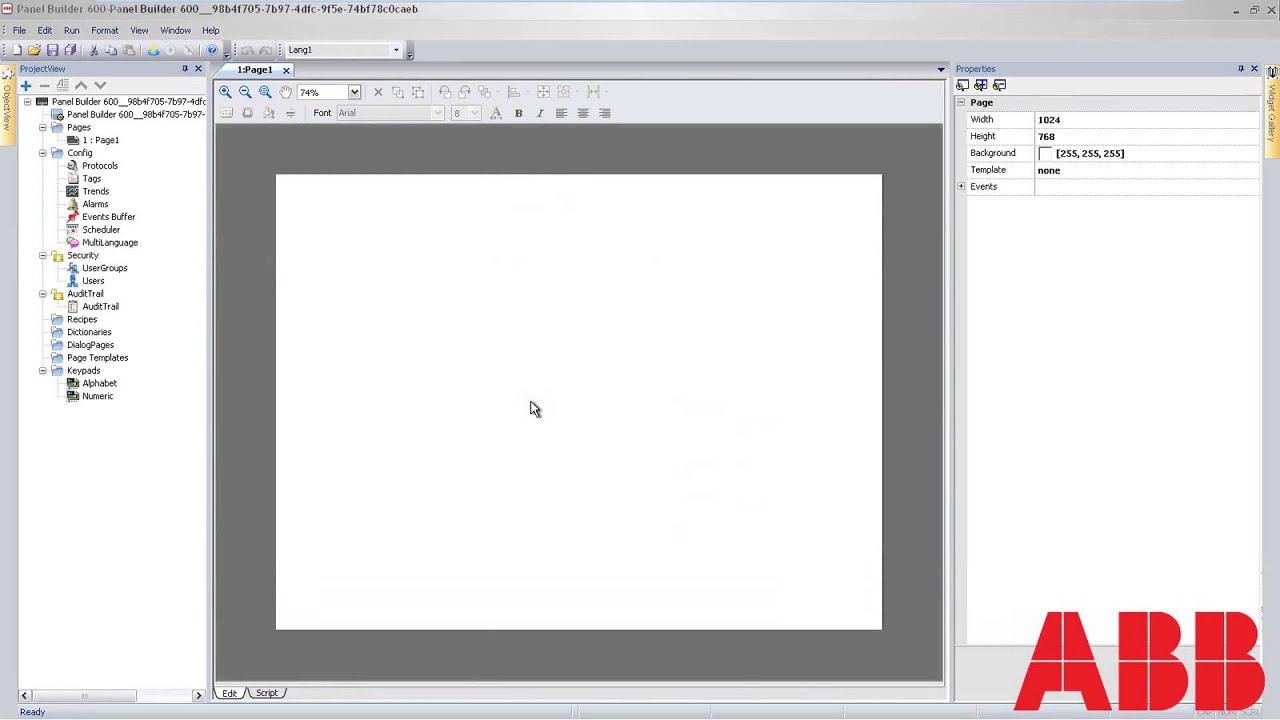
Task: Collapse the Config tree folder
Action: (x=43, y=153)
